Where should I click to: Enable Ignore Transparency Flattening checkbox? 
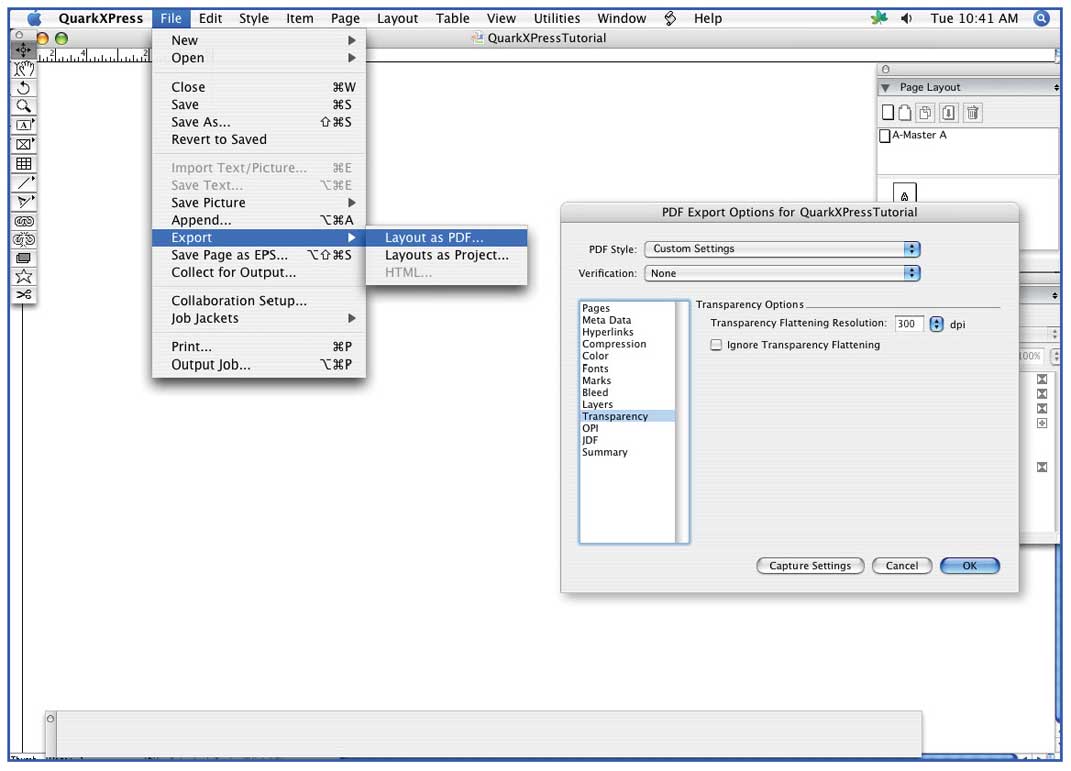[716, 345]
